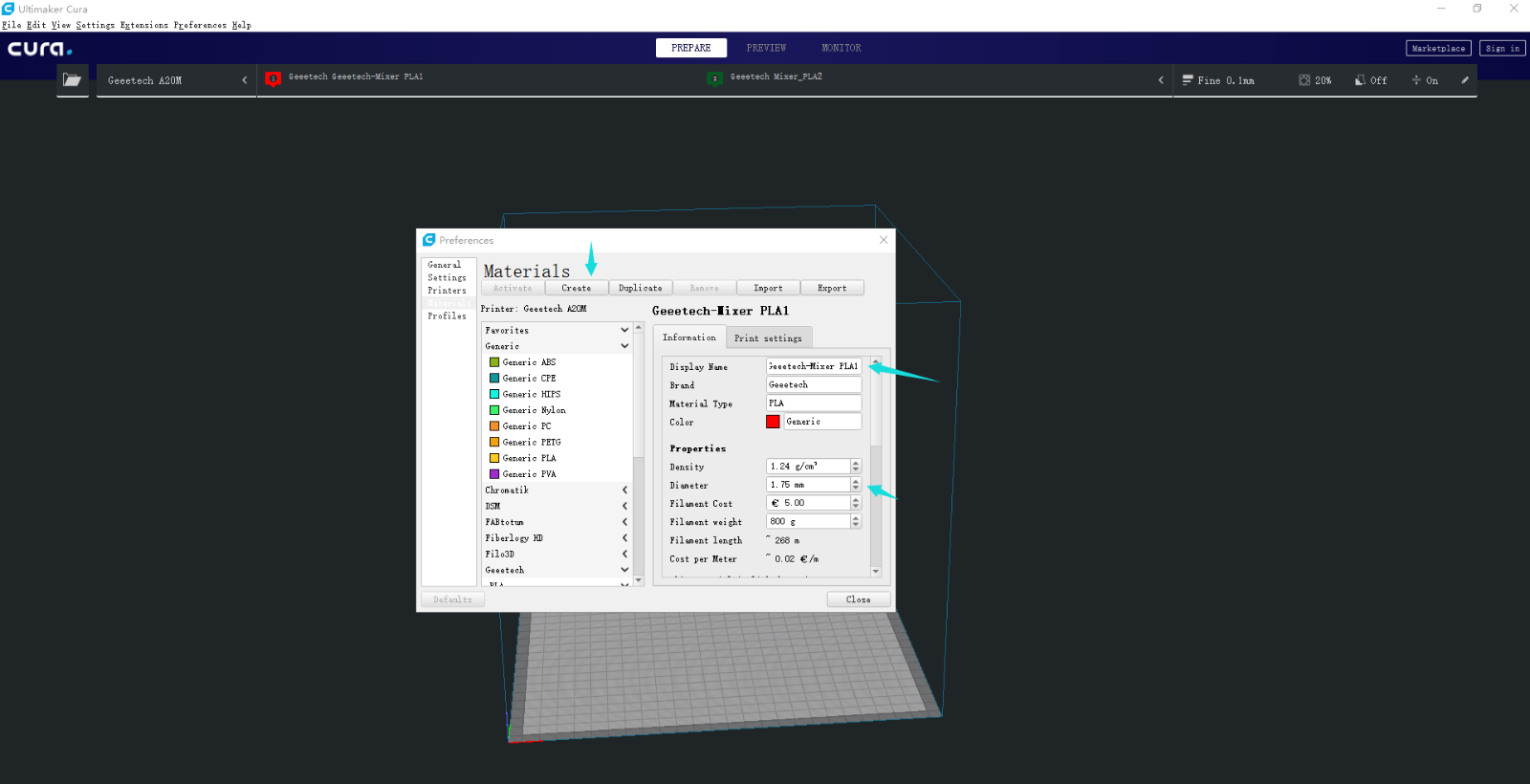The image size is (1530, 784).
Task: Open the file folder icon
Action: coord(73,80)
